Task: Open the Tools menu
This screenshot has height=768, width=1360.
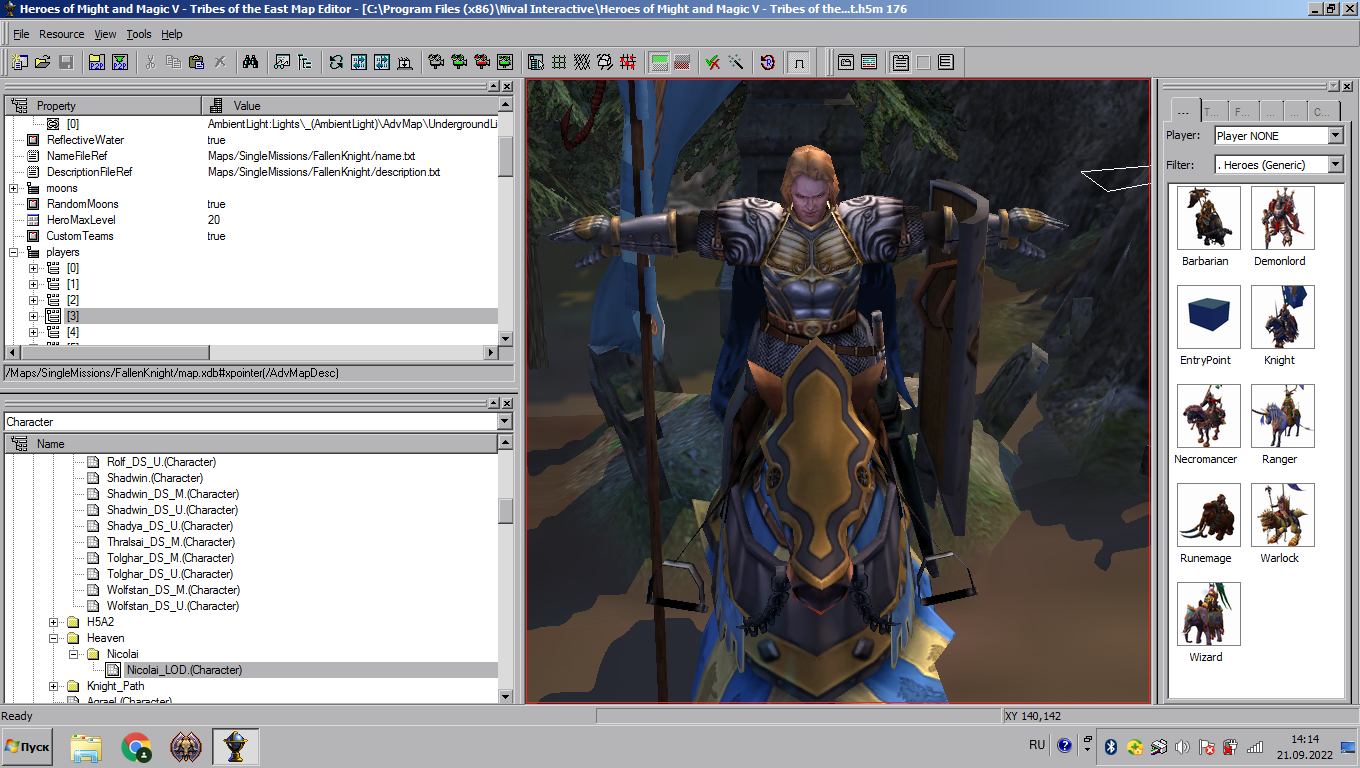Action: pos(139,34)
